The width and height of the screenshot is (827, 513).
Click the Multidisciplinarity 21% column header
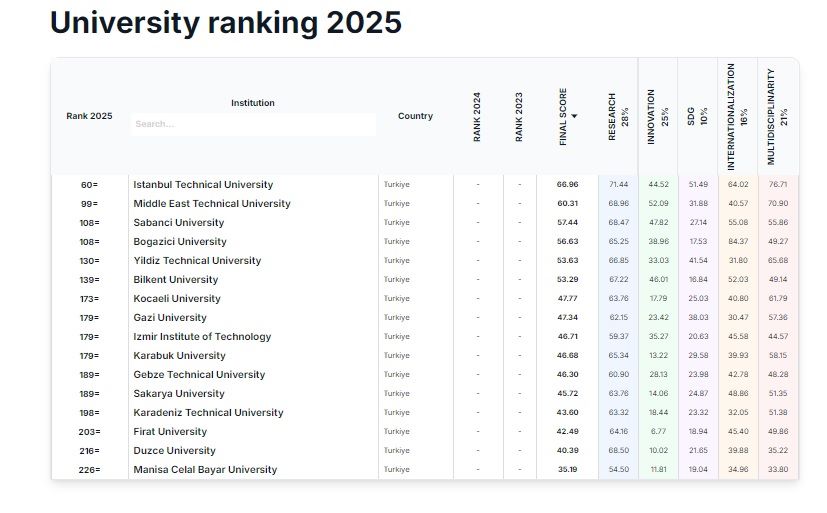tap(777, 116)
